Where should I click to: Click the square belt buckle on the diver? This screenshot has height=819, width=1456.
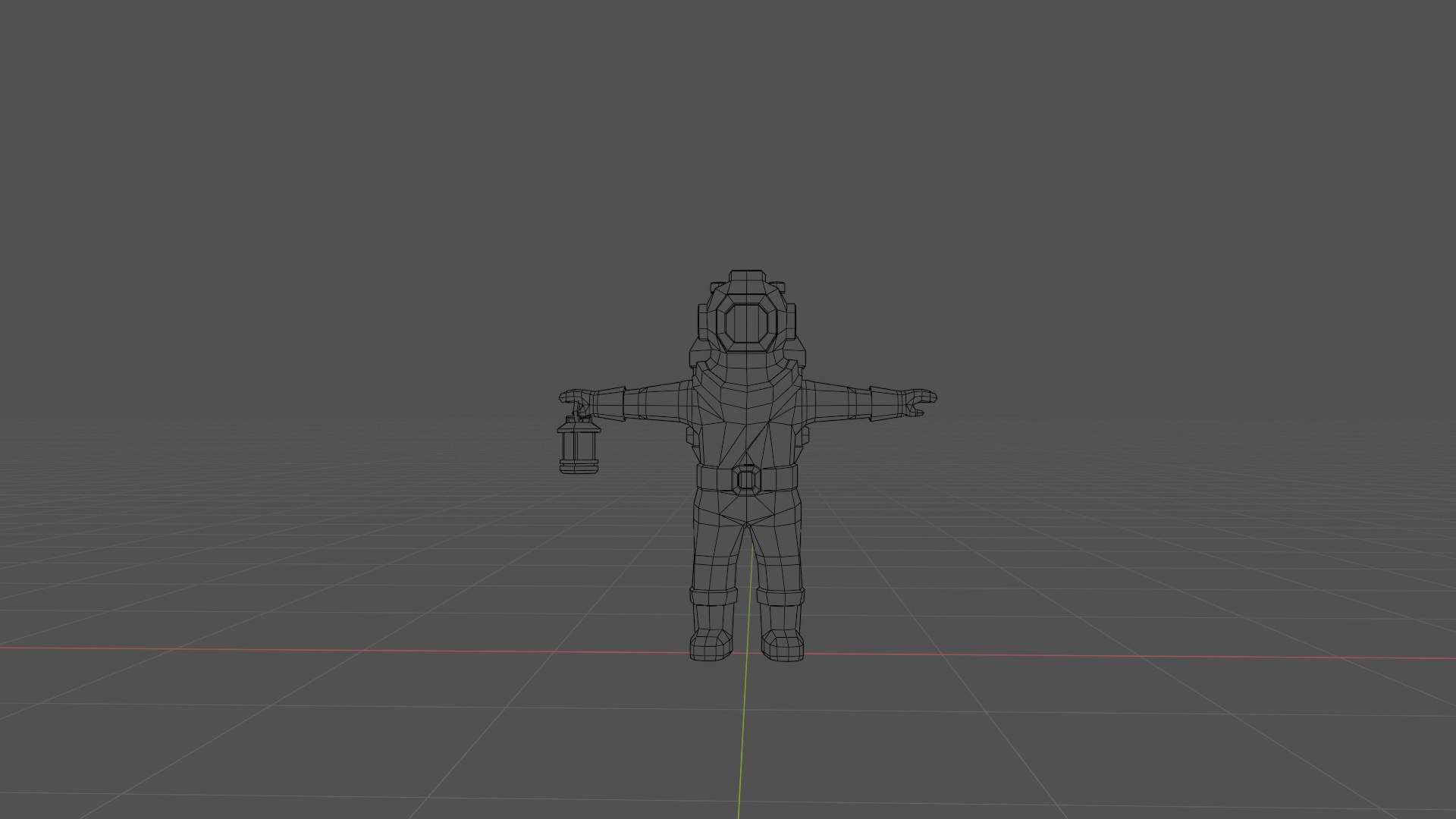click(x=747, y=480)
